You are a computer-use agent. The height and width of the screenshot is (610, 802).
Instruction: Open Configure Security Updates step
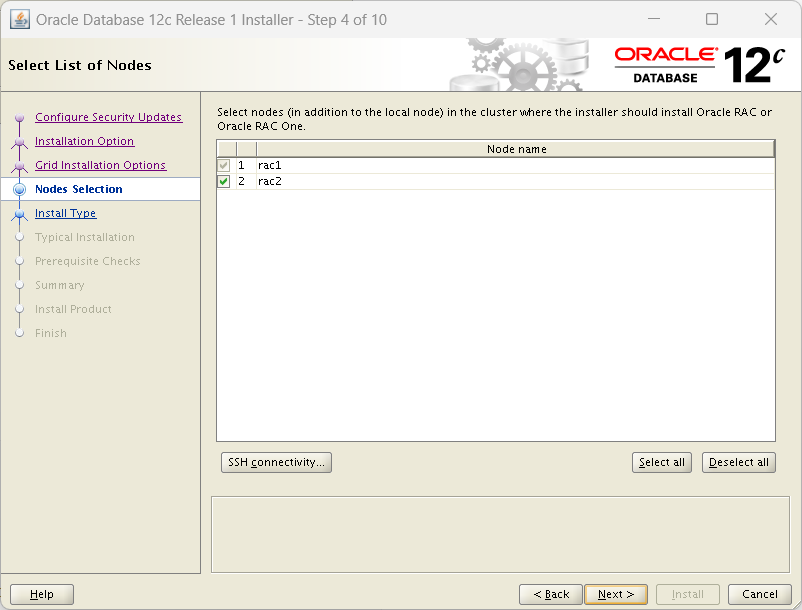pos(108,117)
